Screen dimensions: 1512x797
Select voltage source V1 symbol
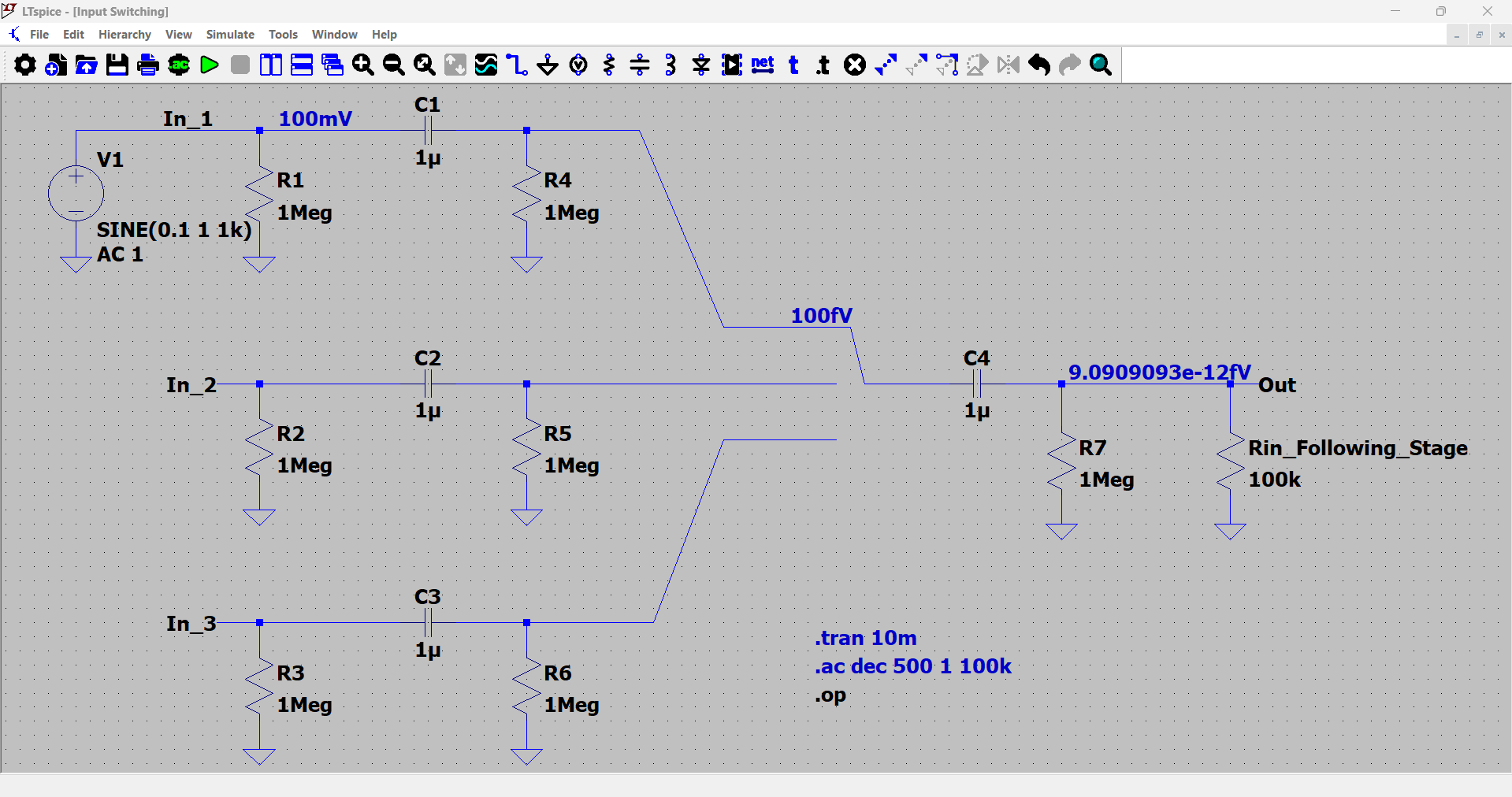click(x=76, y=193)
